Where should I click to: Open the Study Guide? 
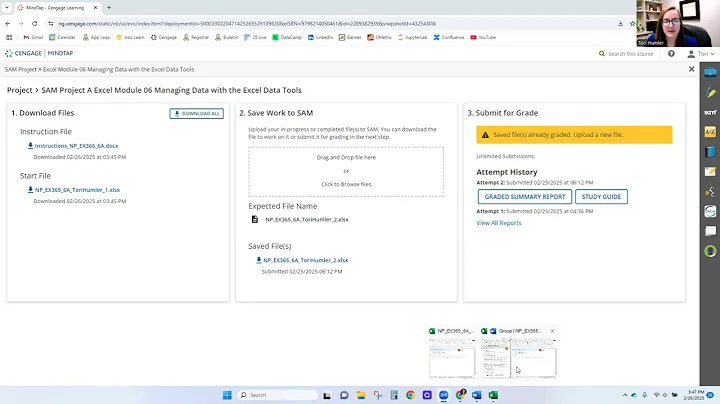pos(601,196)
